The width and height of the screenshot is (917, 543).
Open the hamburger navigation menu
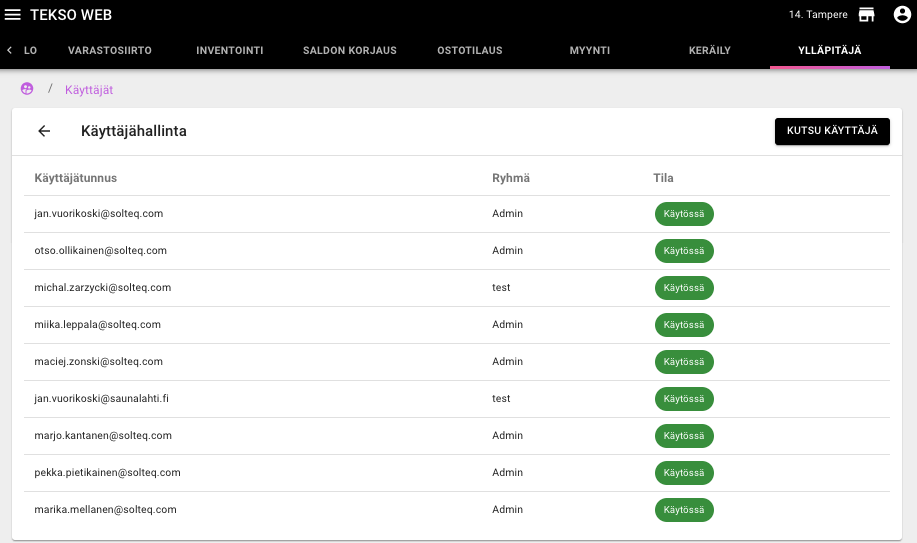pos(13,15)
